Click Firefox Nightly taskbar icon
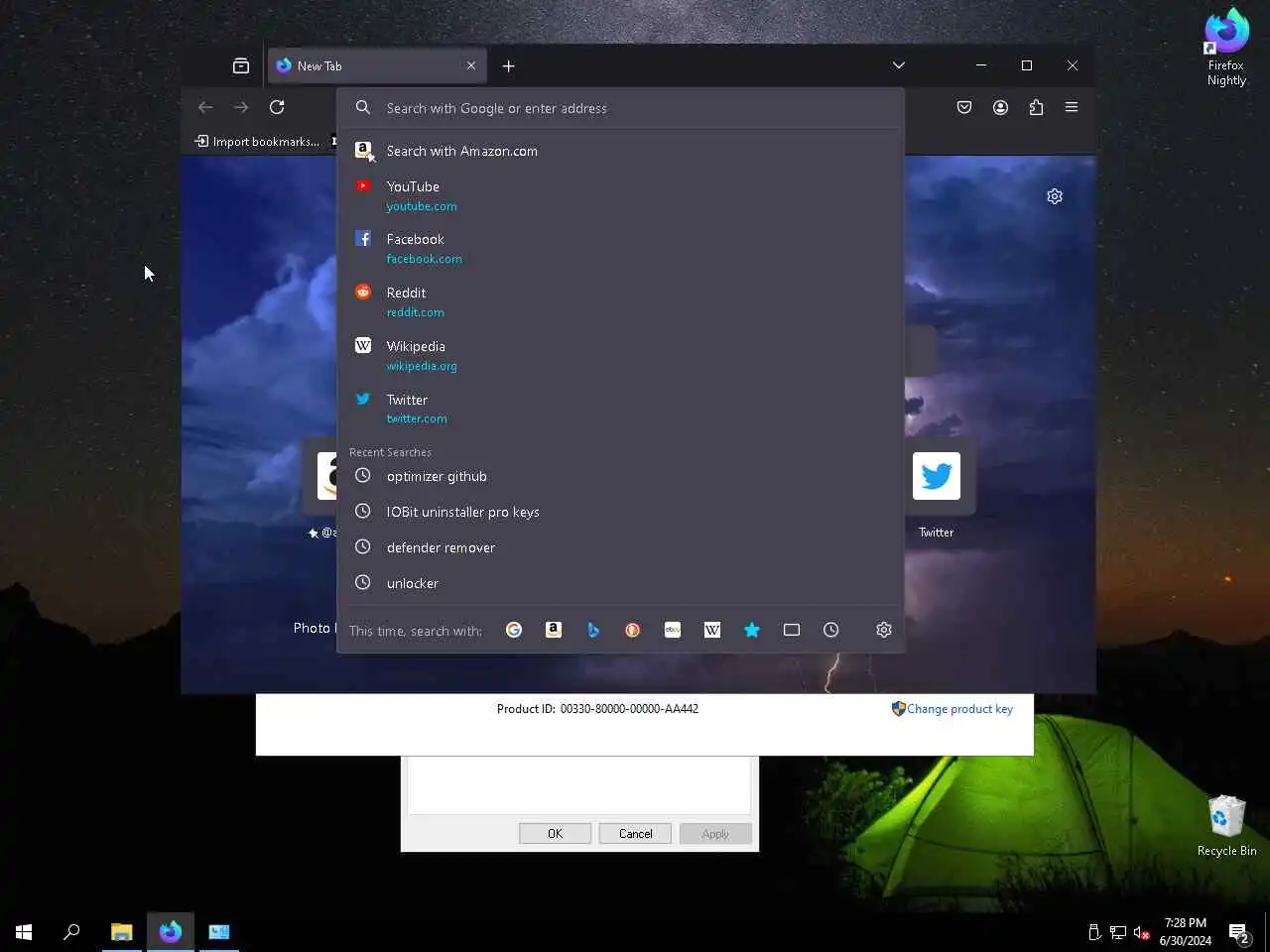Screen dimensions: 1270x952 point(171,932)
